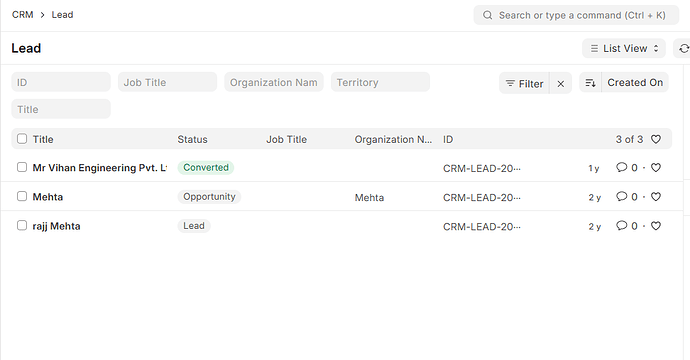Open the List View dropdown
This screenshot has width=690, height=360.
click(624, 48)
